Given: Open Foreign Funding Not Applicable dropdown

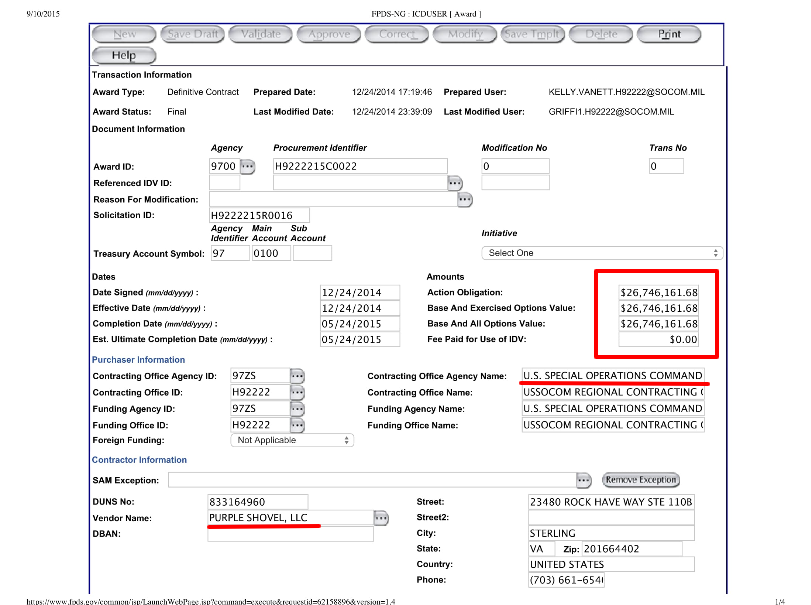Looking at the screenshot, I should click(292, 440).
